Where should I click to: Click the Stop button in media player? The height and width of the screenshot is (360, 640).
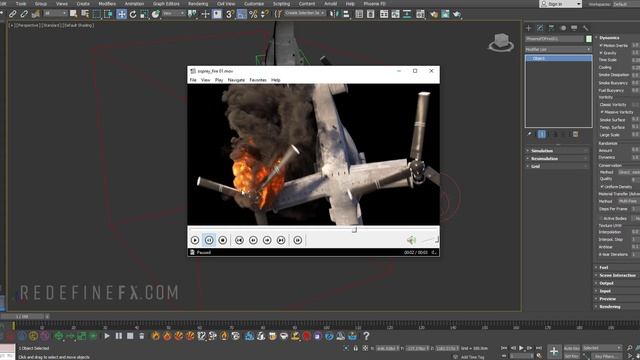(223, 240)
